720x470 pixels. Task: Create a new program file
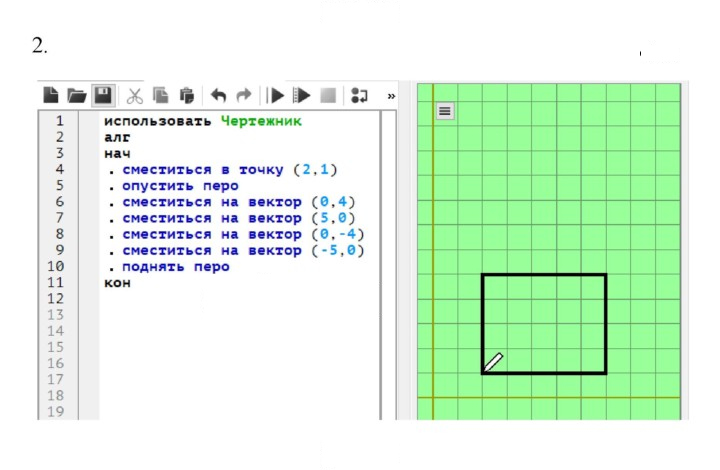(51, 95)
